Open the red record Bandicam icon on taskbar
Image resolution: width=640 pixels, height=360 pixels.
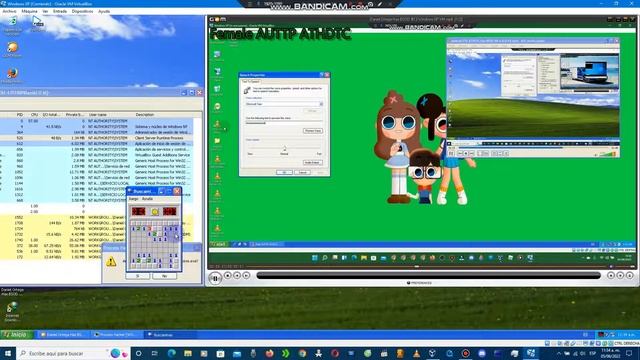tap(465, 353)
